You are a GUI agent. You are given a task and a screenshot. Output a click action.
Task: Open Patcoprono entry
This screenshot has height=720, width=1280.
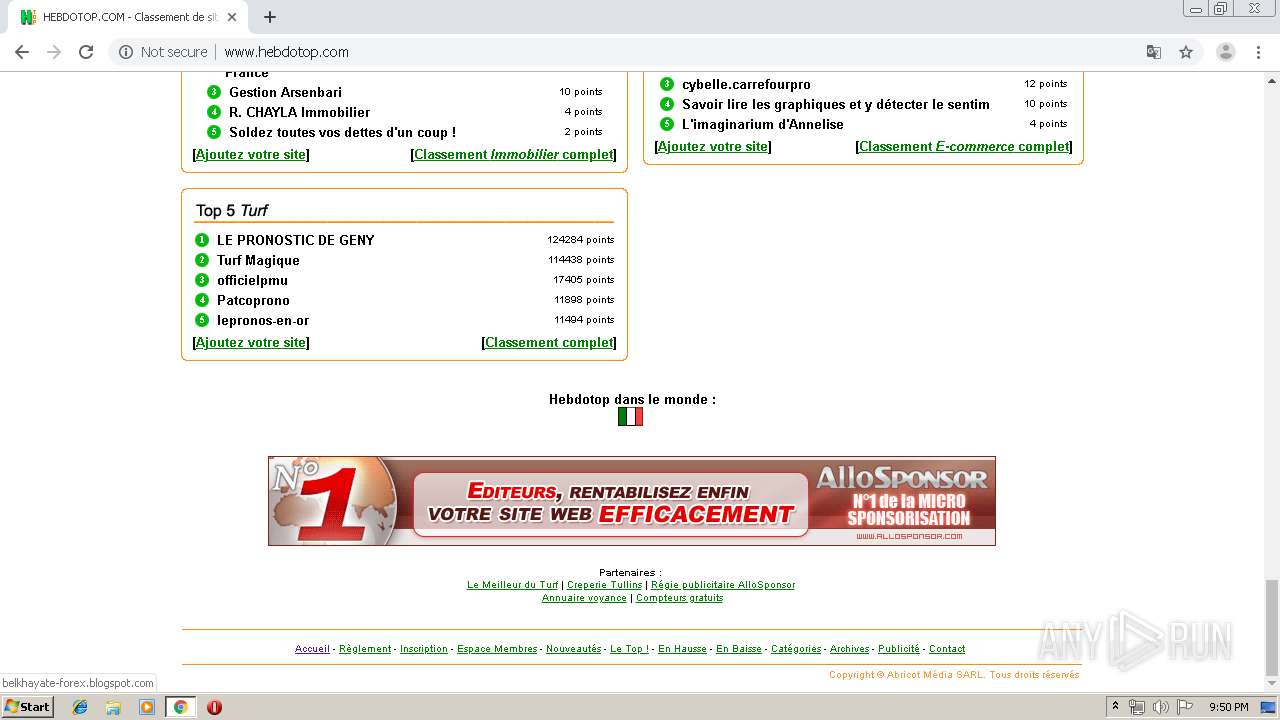pos(253,300)
